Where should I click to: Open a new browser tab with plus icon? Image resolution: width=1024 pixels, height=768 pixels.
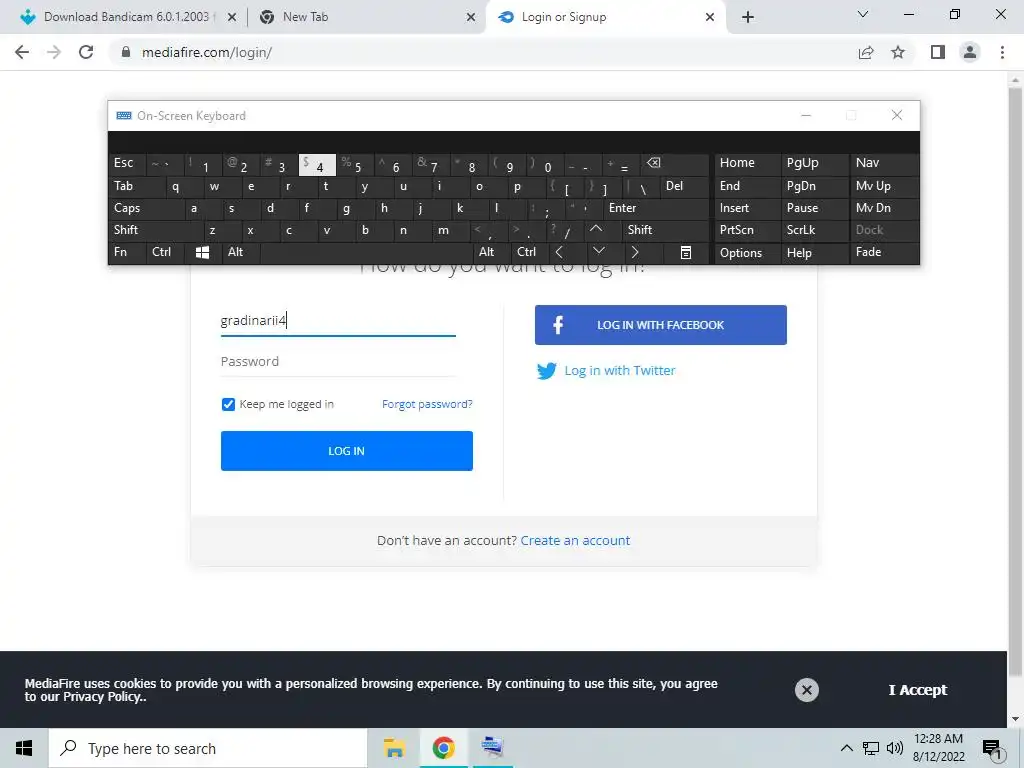click(748, 17)
